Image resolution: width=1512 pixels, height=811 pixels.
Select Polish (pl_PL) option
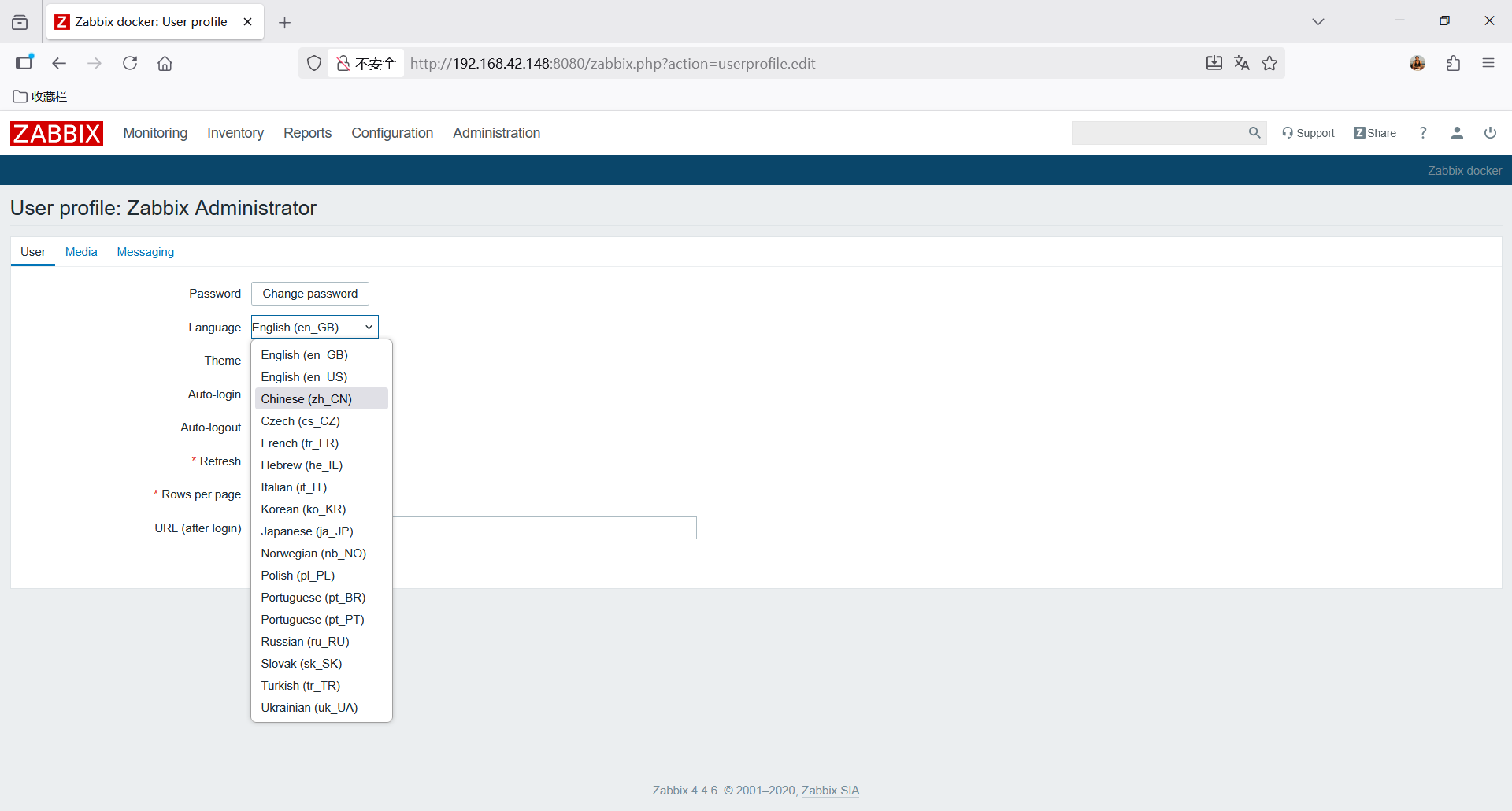pyautogui.click(x=321, y=576)
